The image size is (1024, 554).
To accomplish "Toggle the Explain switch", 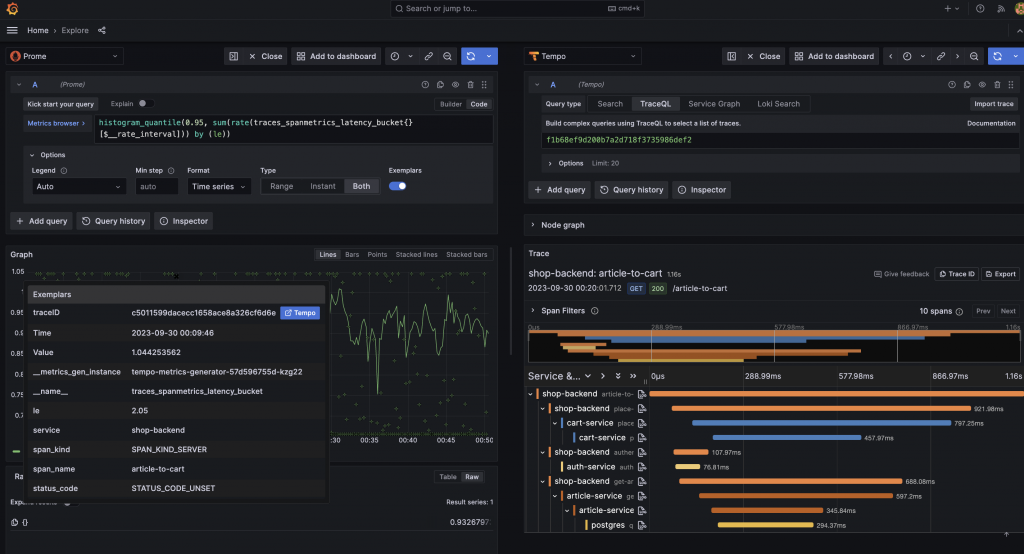I will click(146, 103).
